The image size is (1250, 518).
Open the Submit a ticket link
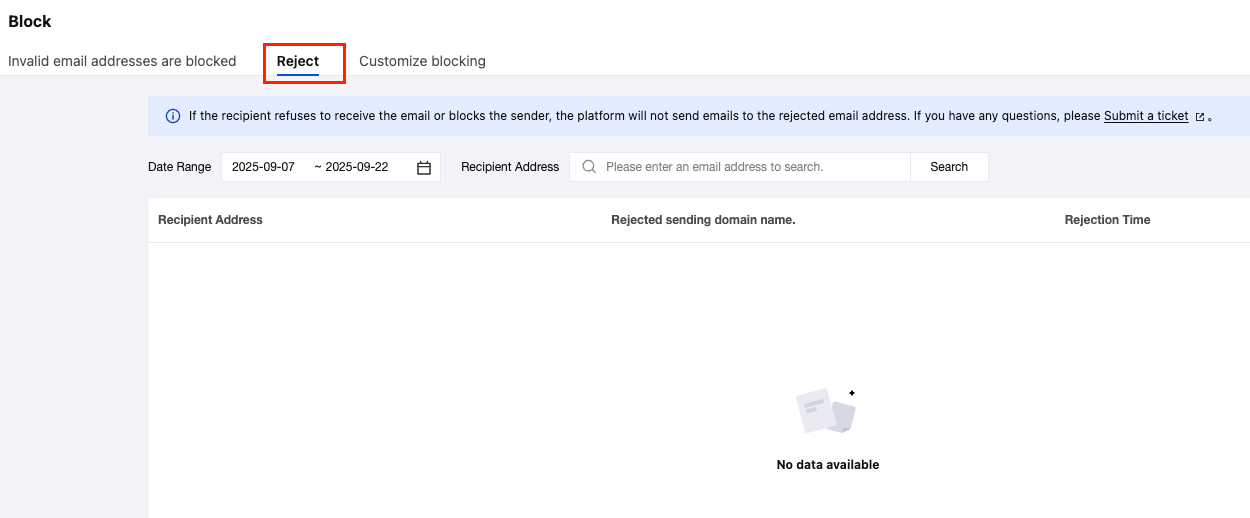tap(1146, 116)
